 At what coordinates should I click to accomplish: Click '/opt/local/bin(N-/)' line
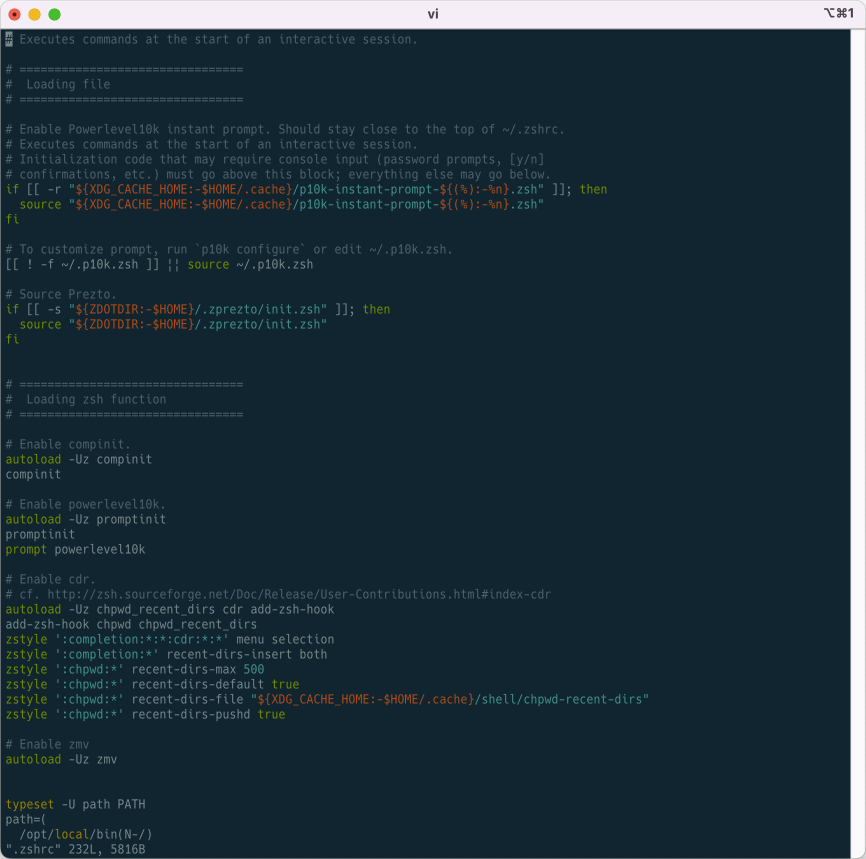tap(86, 834)
